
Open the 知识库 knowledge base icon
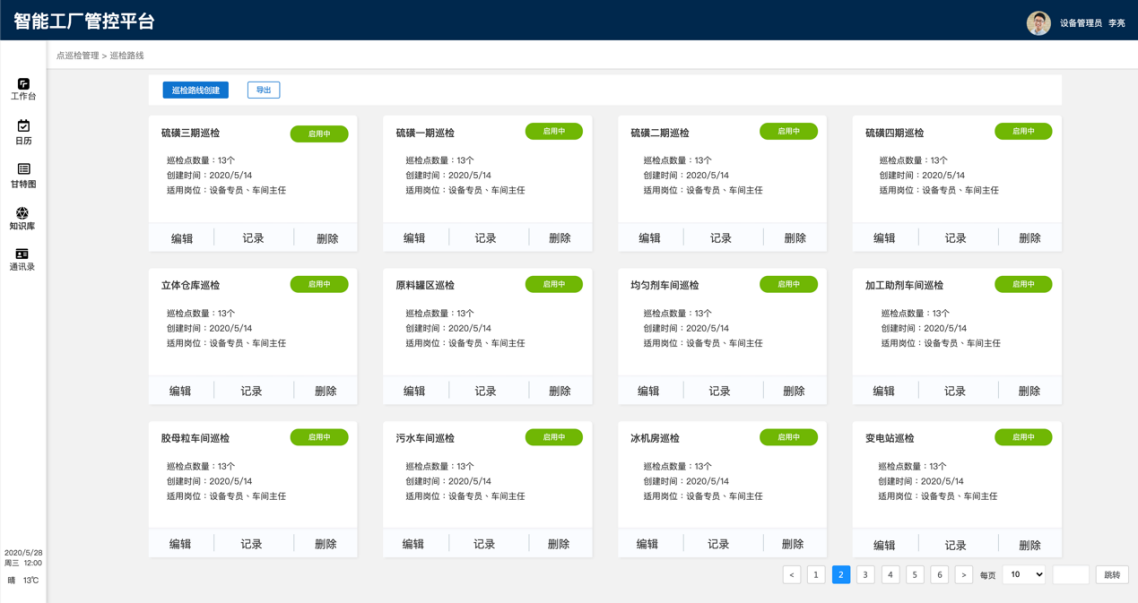tap(23, 213)
